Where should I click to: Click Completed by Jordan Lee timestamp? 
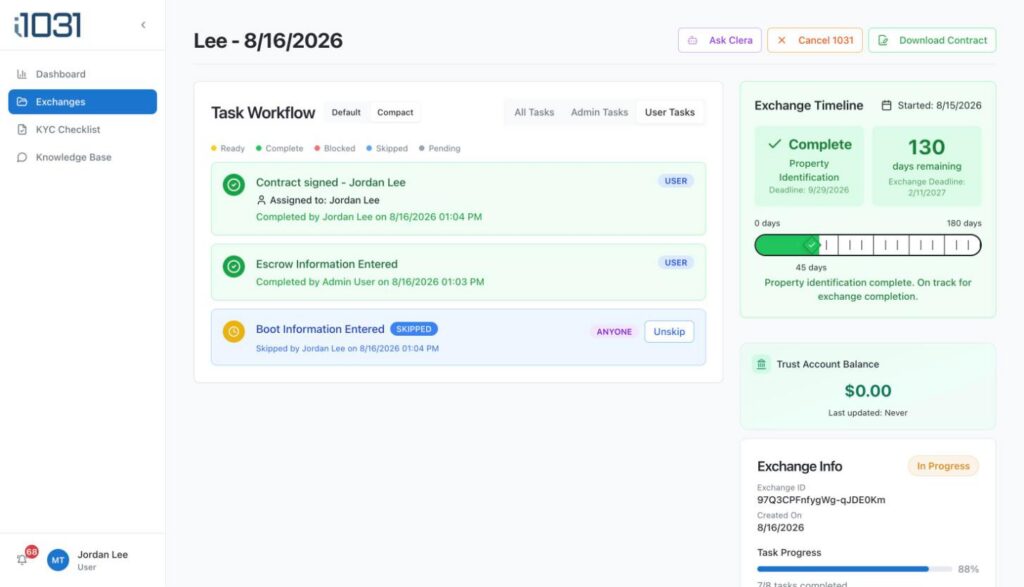pyautogui.click(x=369, y=217)
